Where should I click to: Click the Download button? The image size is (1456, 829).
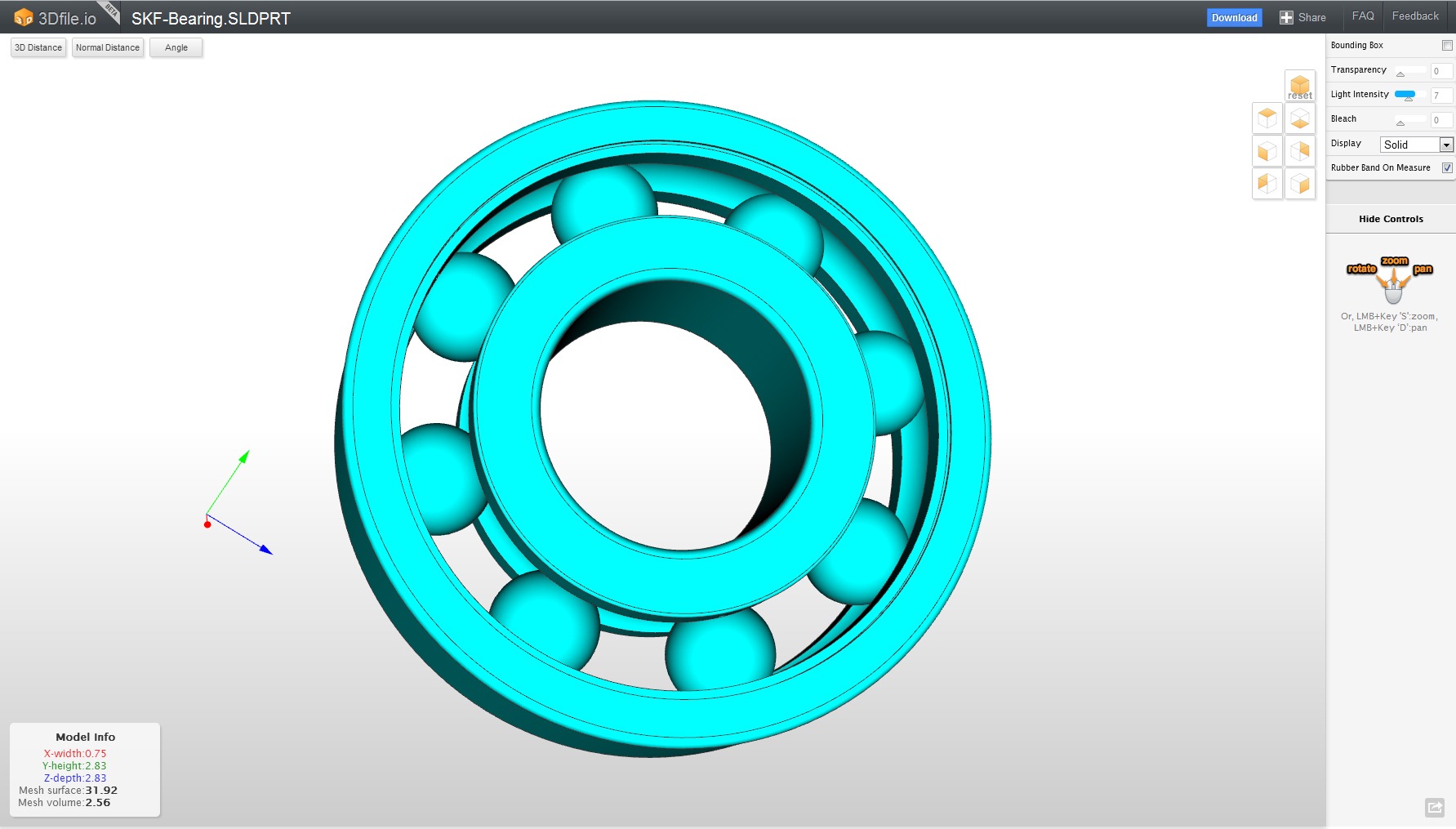[x=1233, y=18]
